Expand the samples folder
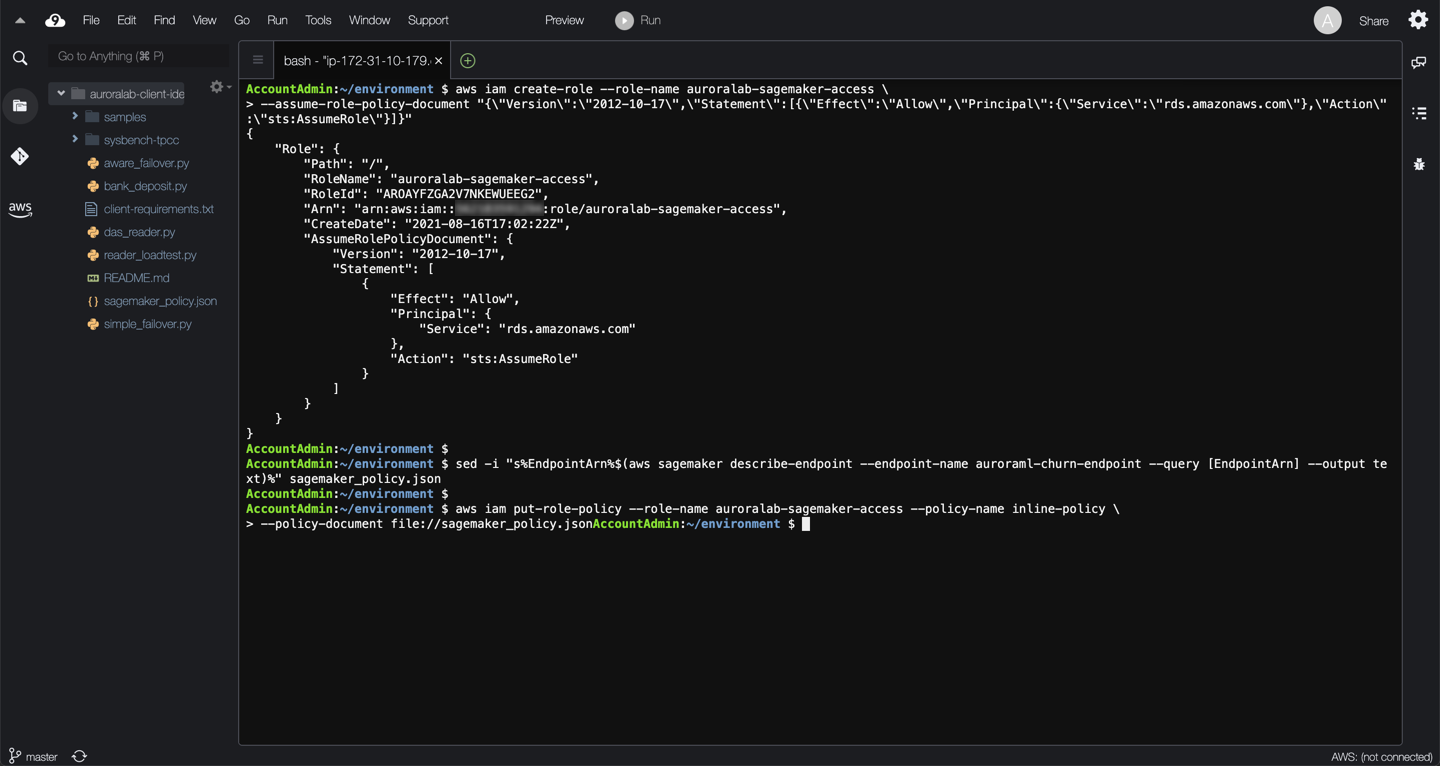This screenshot has width=1440, height=766. coord(75,117)
